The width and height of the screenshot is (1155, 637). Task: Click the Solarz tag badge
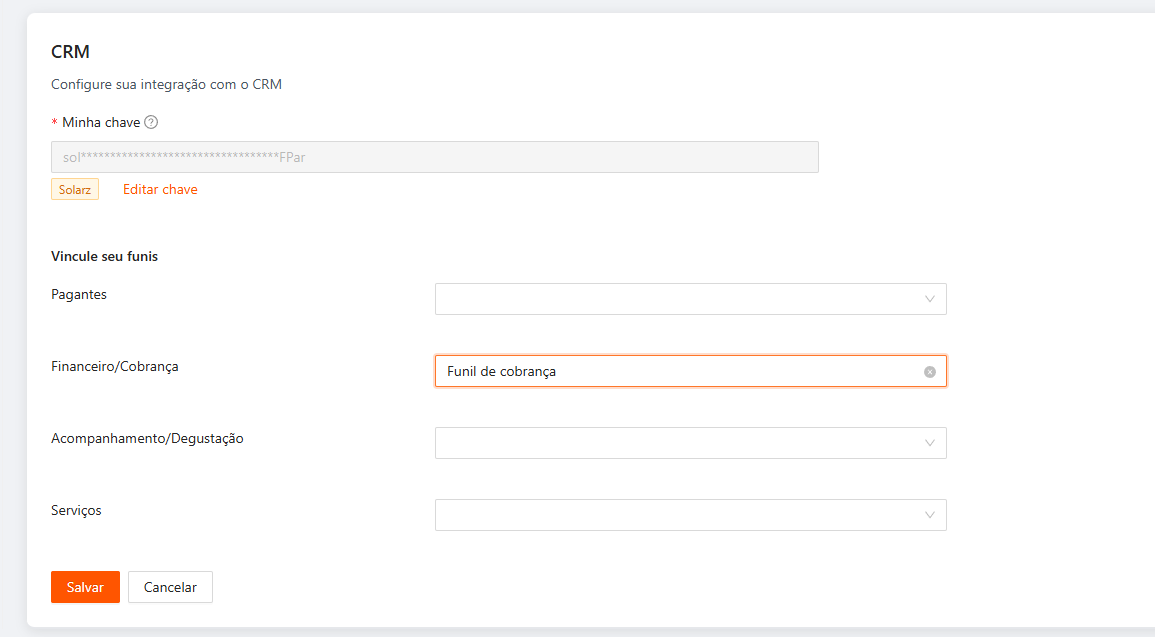click(75, 189)
